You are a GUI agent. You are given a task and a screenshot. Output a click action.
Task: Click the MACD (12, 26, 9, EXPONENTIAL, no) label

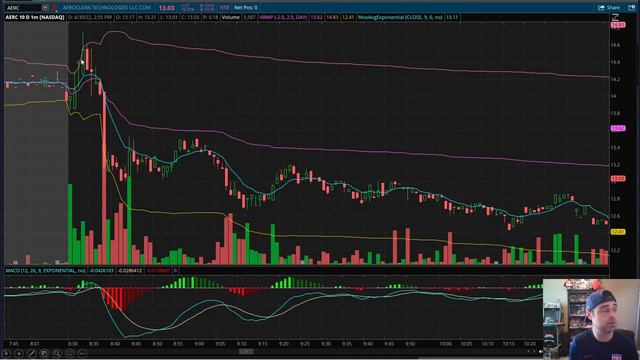click(45, 271)
